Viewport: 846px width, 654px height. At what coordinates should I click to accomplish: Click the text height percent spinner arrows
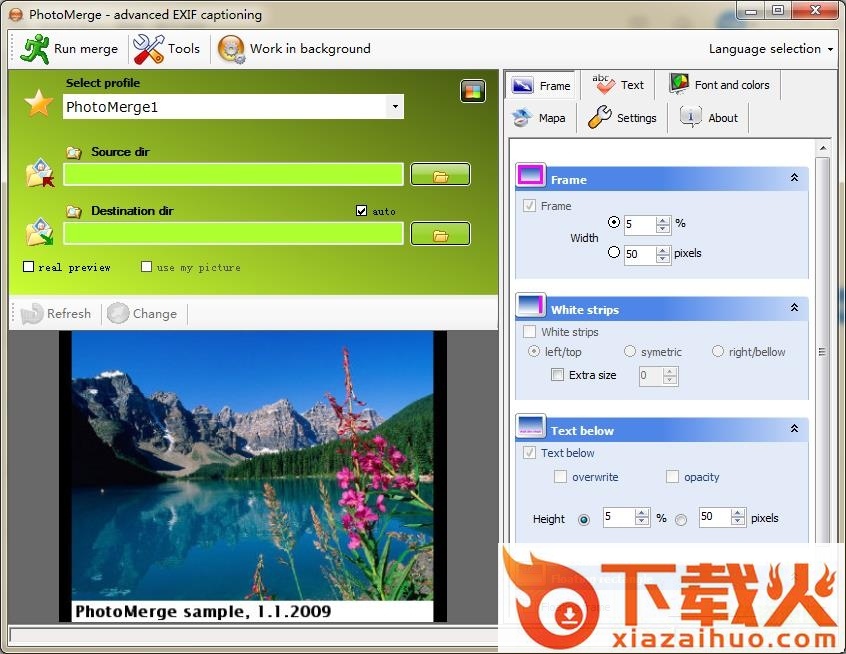pos(642,517)
